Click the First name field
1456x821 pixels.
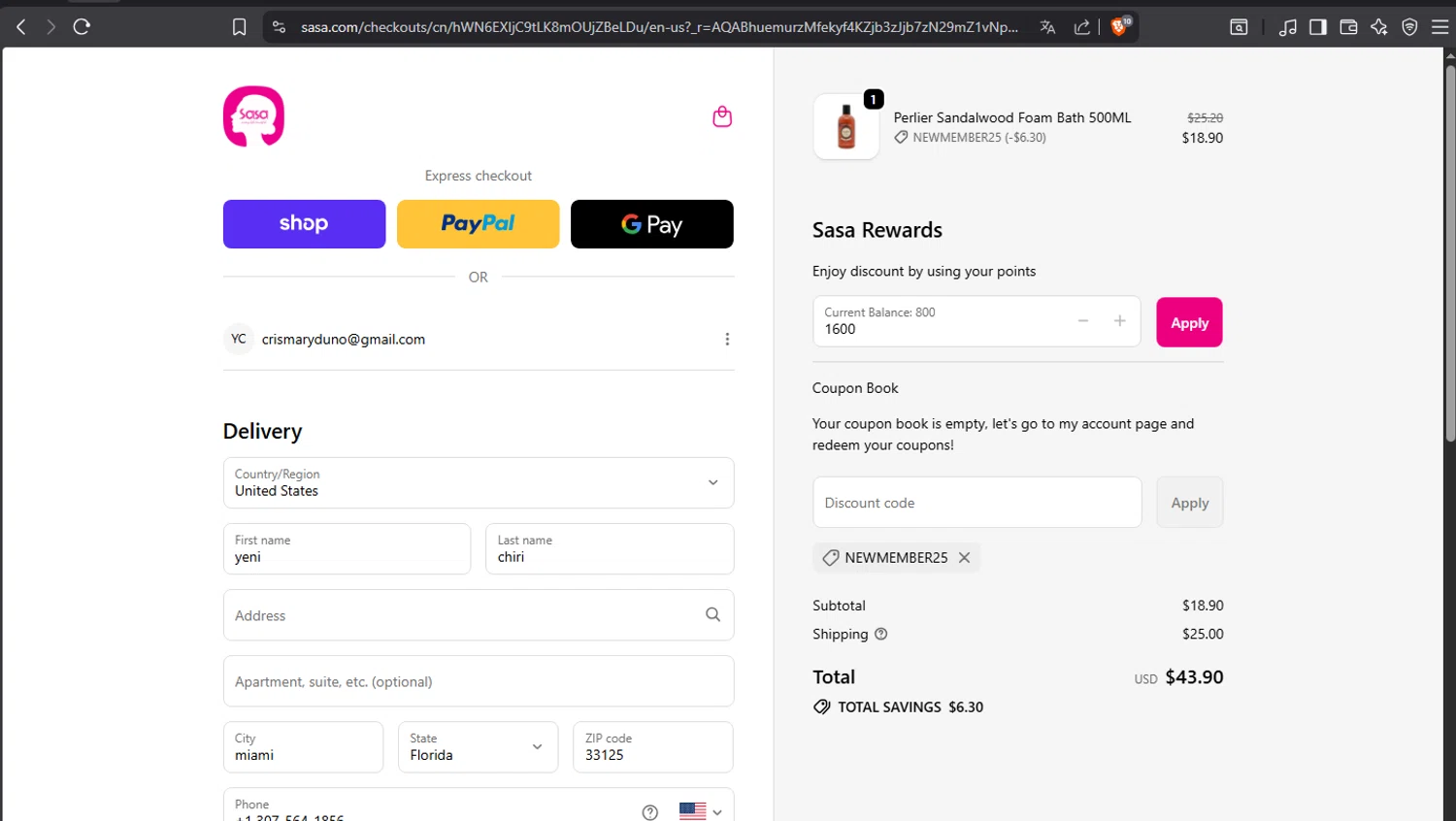click(x=347, y=548)
